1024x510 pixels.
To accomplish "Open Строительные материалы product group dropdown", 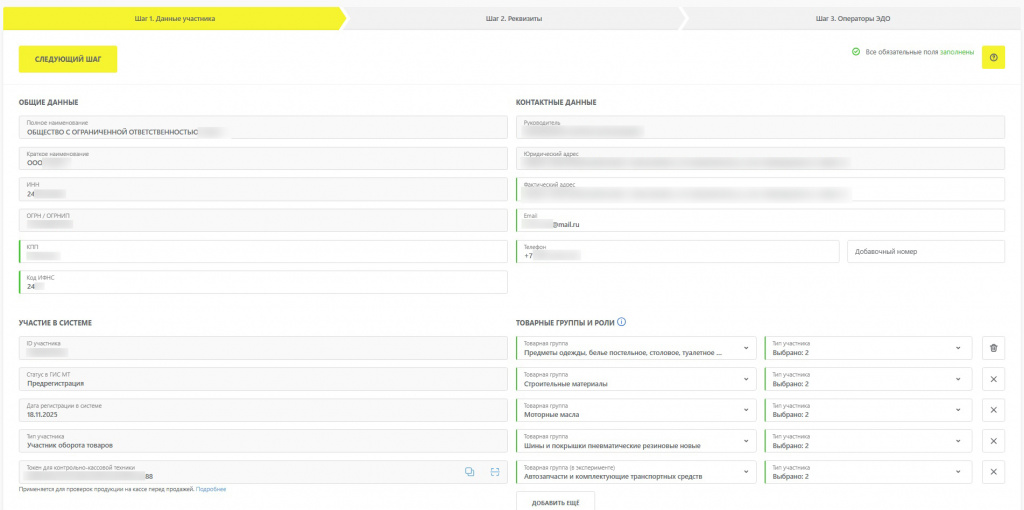I will (636, 379).
